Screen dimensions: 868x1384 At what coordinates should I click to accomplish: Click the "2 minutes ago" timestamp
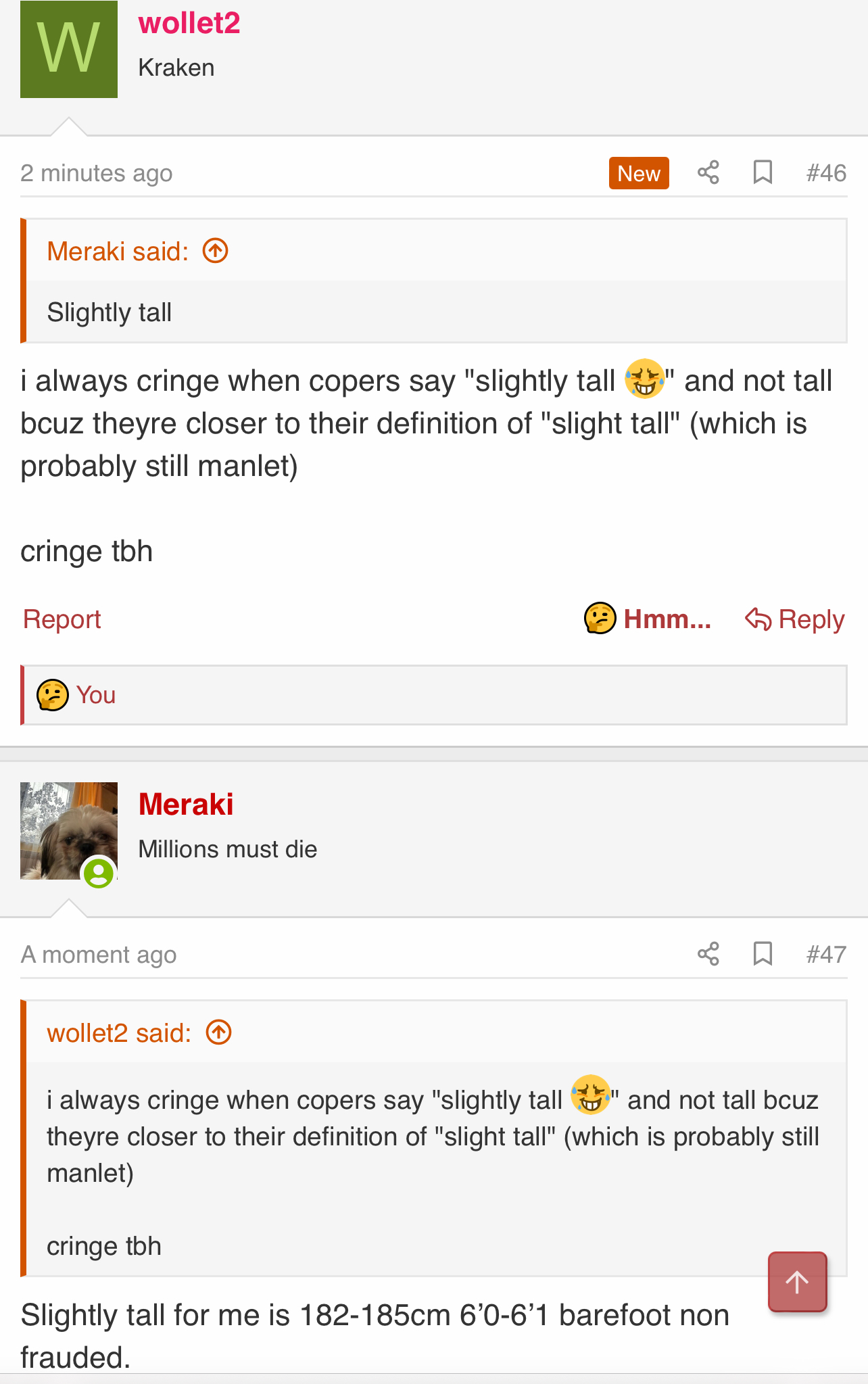(x=97, y=173)
